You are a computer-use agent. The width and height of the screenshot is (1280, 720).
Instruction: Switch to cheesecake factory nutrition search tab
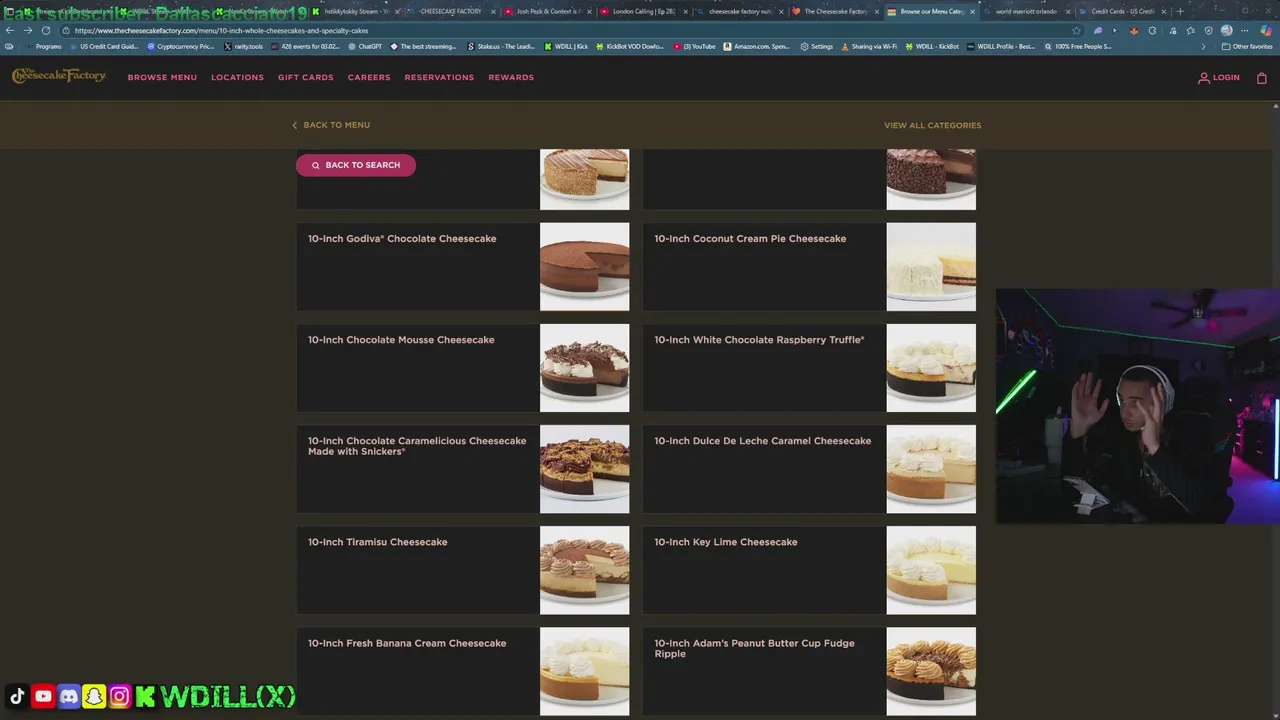pos(739,11)
